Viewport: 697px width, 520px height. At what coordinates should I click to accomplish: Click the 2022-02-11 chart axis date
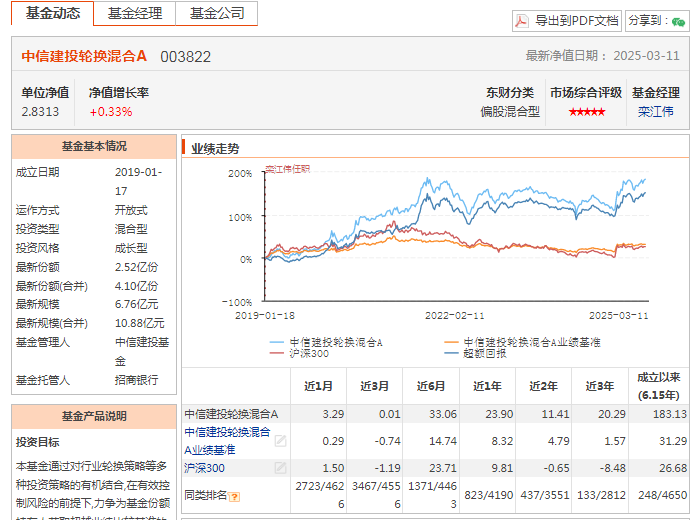454,316
